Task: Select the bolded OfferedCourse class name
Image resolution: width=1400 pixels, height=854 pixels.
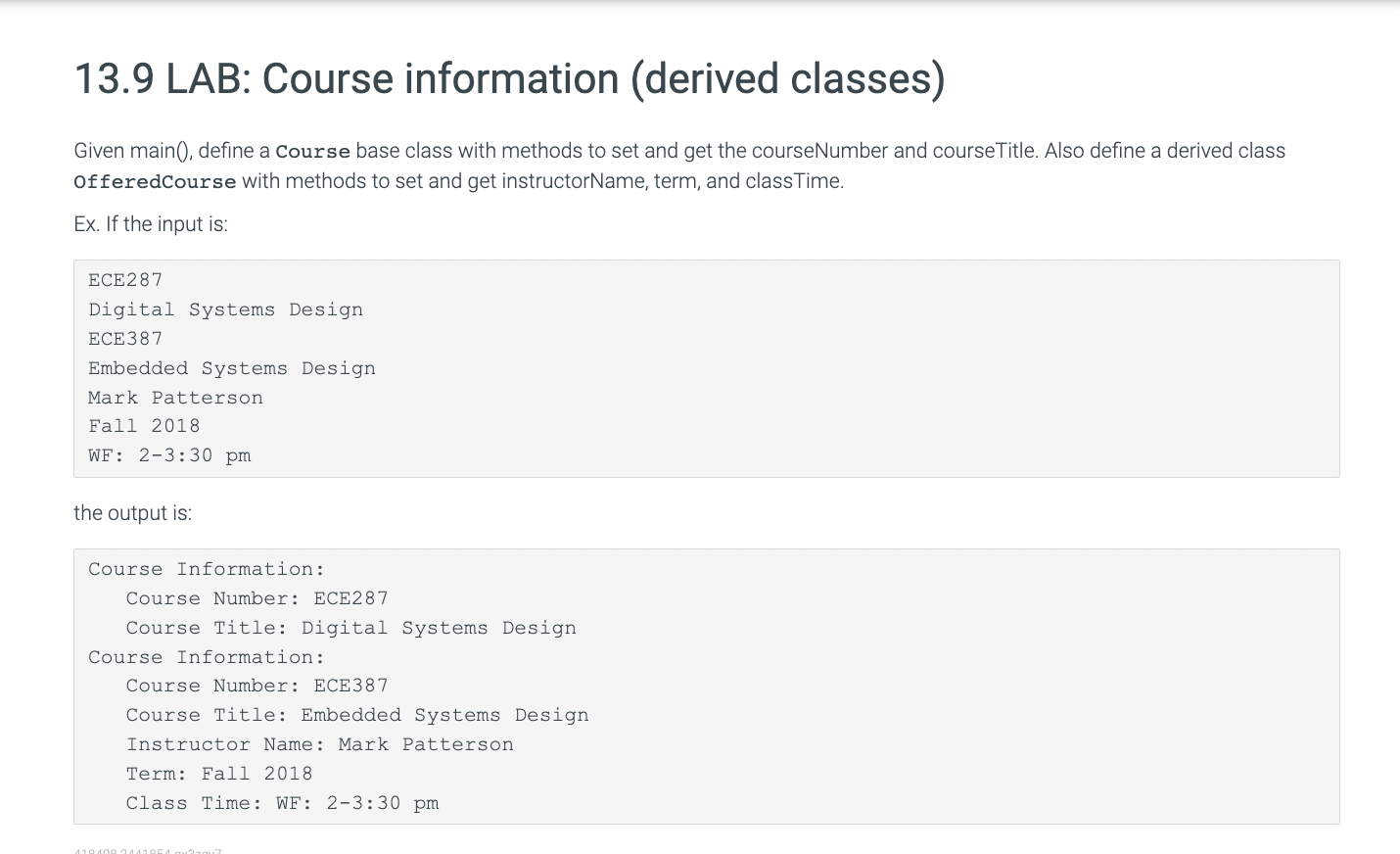Action: pyautogui.click(x=154, y=182)
